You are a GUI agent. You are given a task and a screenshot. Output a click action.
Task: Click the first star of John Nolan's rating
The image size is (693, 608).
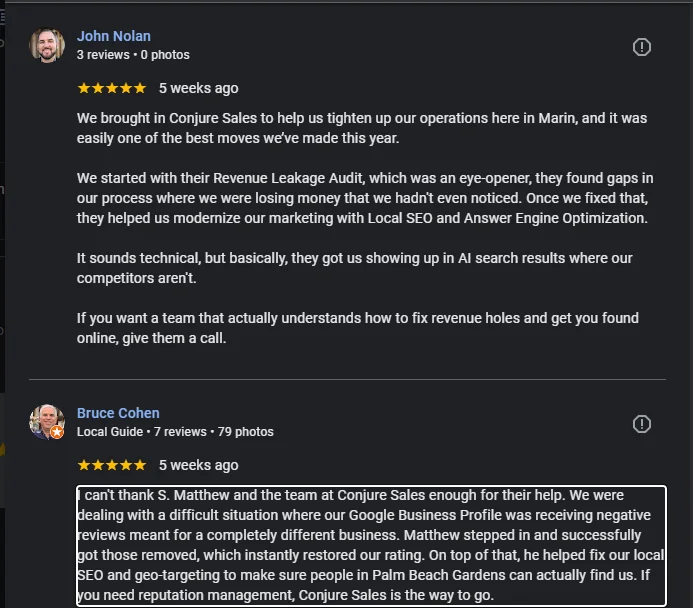point(84,88)
